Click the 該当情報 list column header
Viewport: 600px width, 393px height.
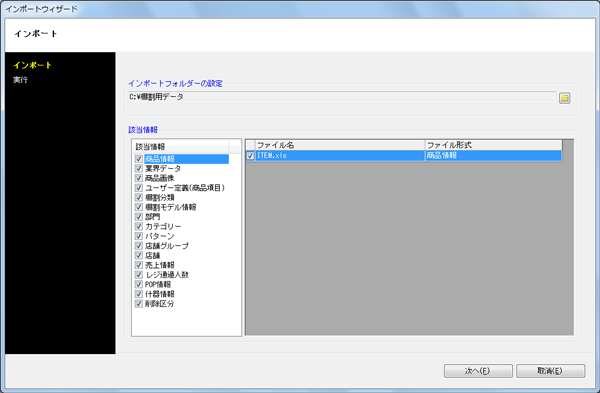181,147
